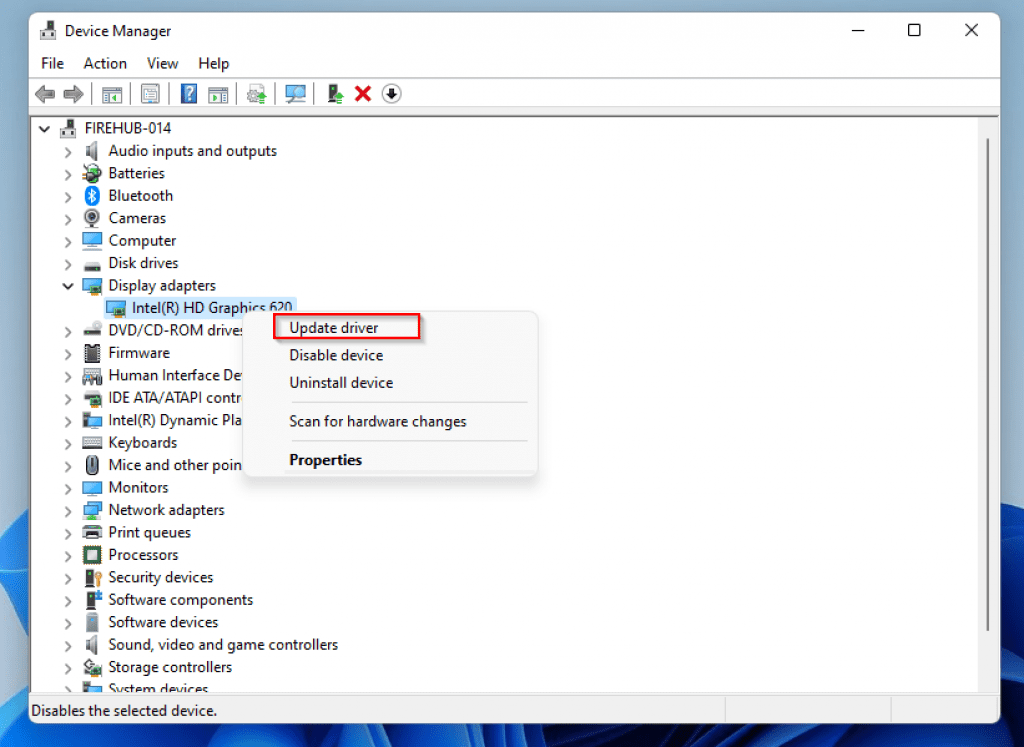The height and width of the screenshot is (747, 1024).
Task: Collapse the Display adapters category
Action: [x=68, y=286]
